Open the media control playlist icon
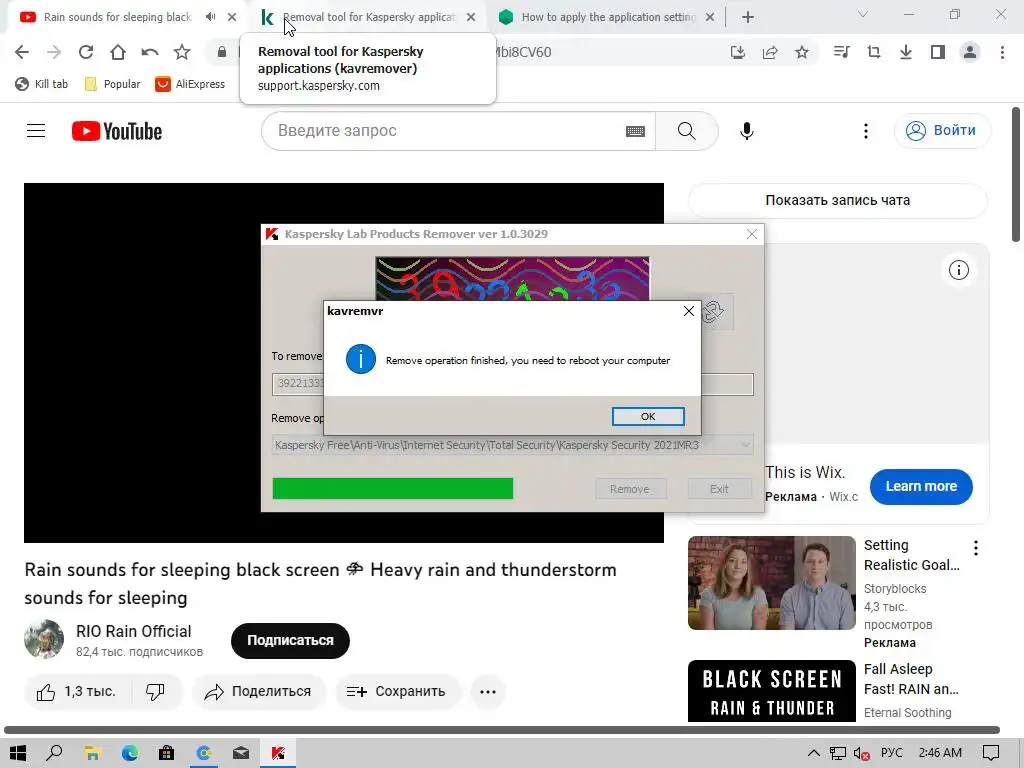 click(x=842, y=52)
